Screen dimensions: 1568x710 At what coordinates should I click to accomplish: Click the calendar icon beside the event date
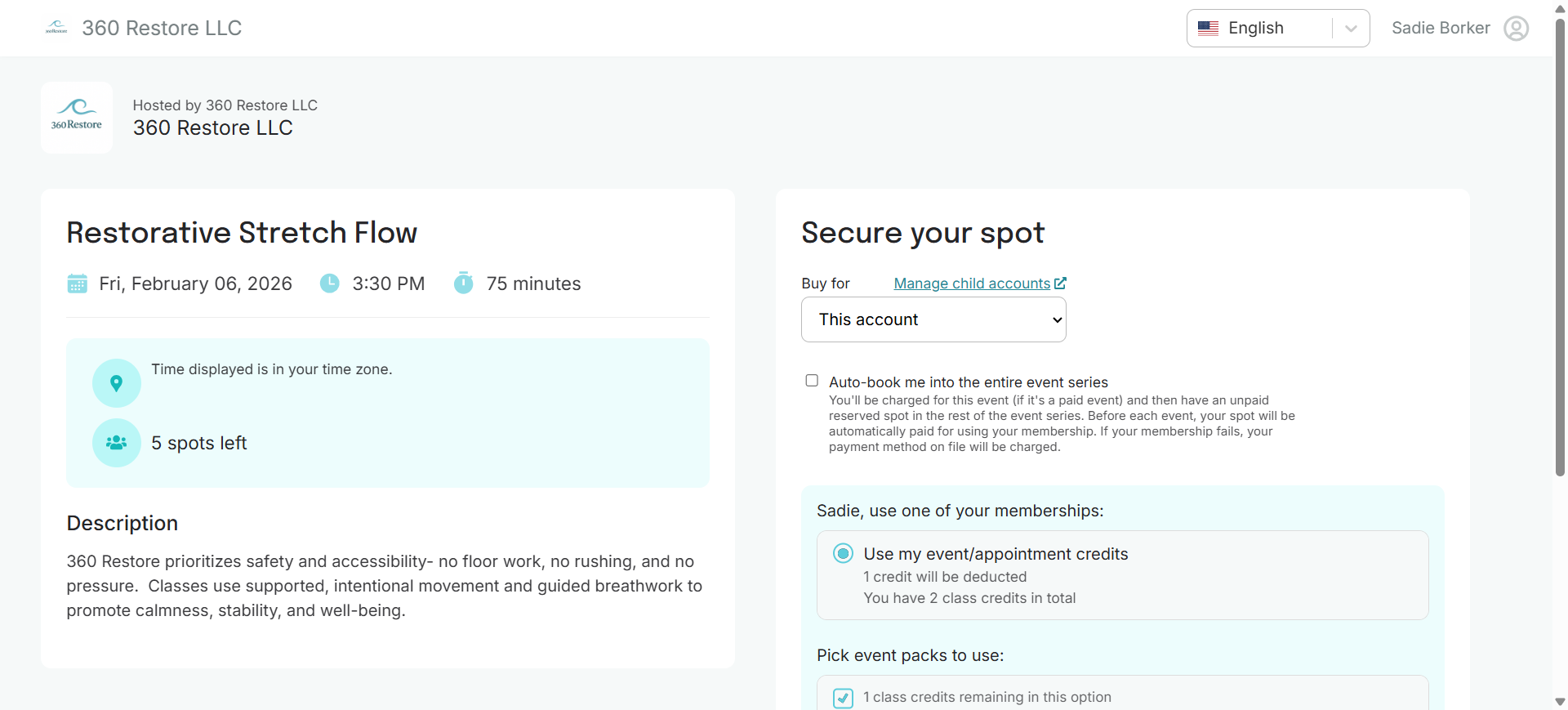(x=77, y=284)
